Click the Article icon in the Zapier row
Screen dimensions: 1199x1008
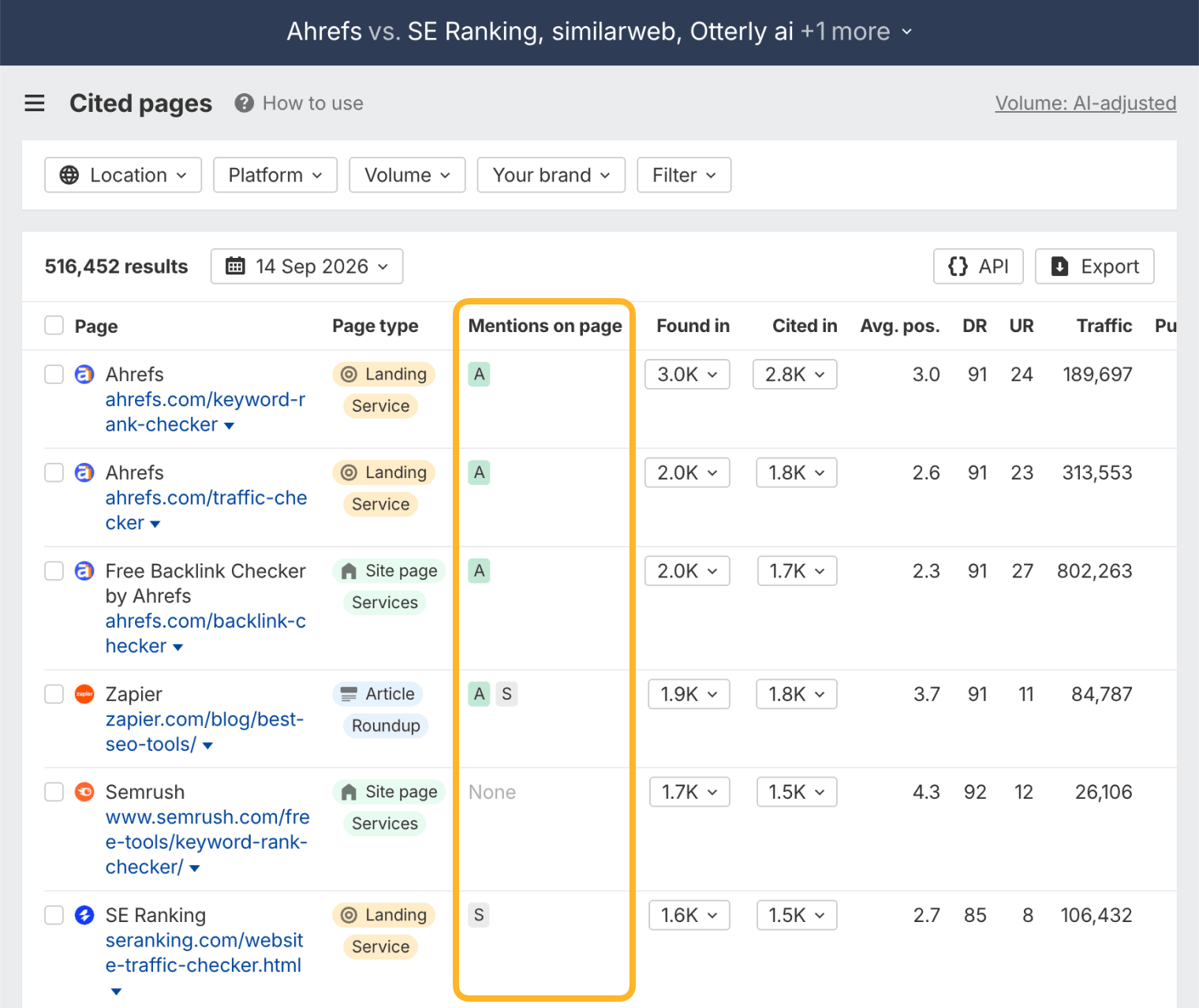pos(349,694)
